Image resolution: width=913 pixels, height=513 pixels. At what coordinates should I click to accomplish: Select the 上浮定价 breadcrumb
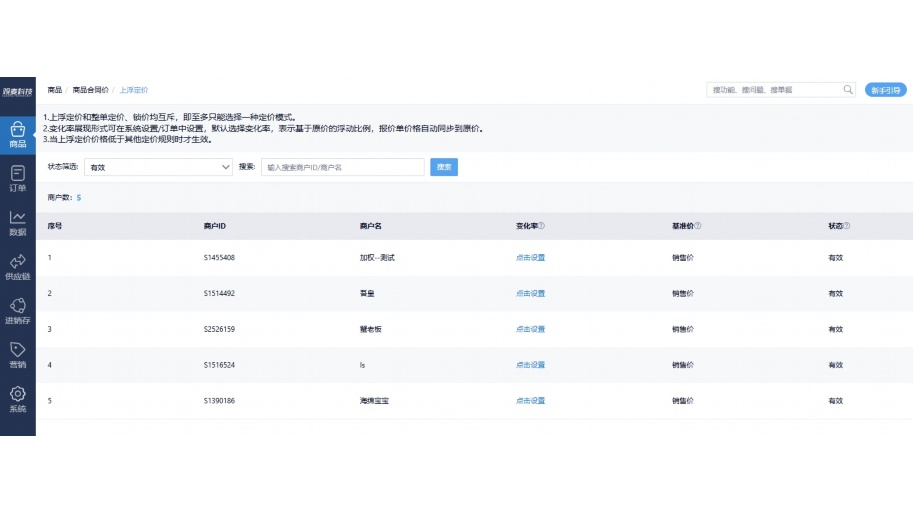[x=134, y=90]
